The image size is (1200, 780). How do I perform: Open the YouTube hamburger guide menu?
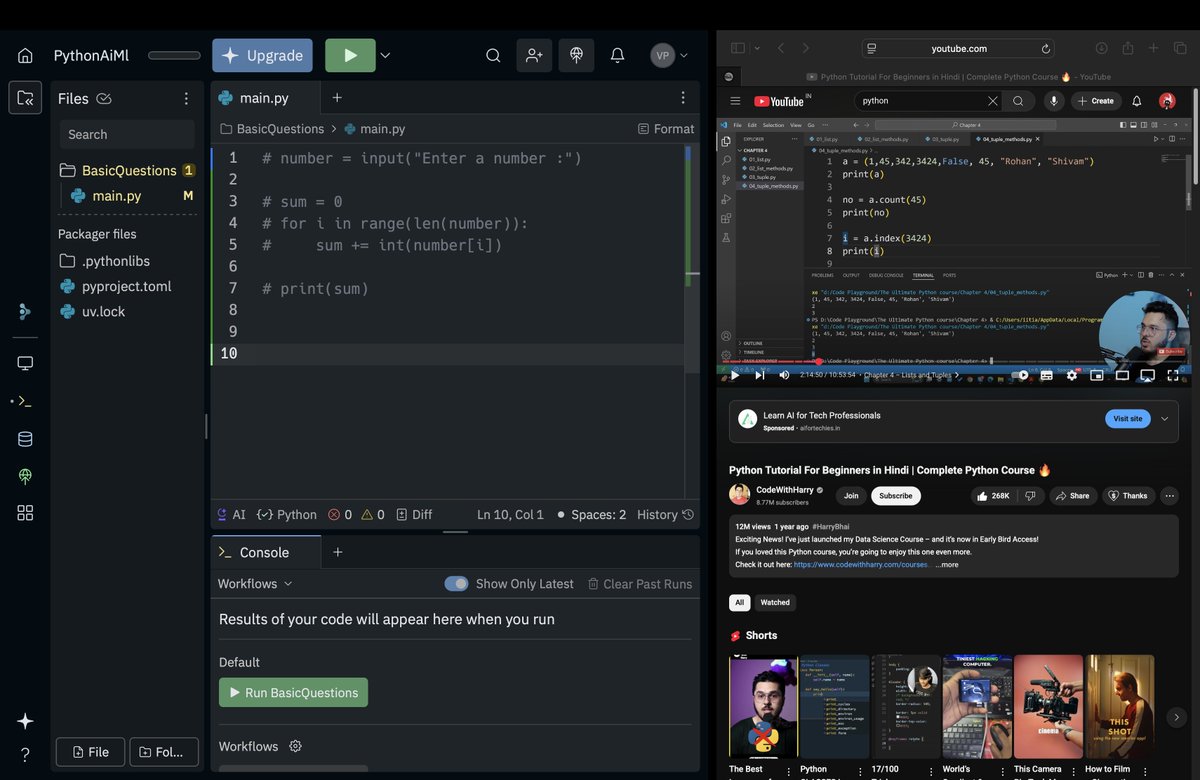pyautogui.click(x=735, y=101)
